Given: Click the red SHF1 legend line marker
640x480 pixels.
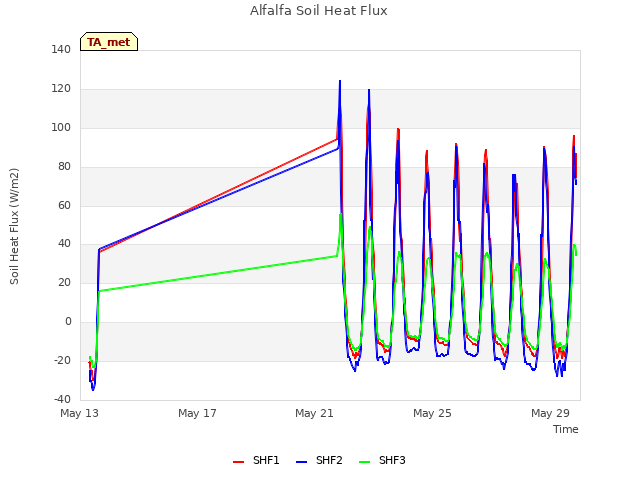Looking at the screenshot, I should click(238, 462).
